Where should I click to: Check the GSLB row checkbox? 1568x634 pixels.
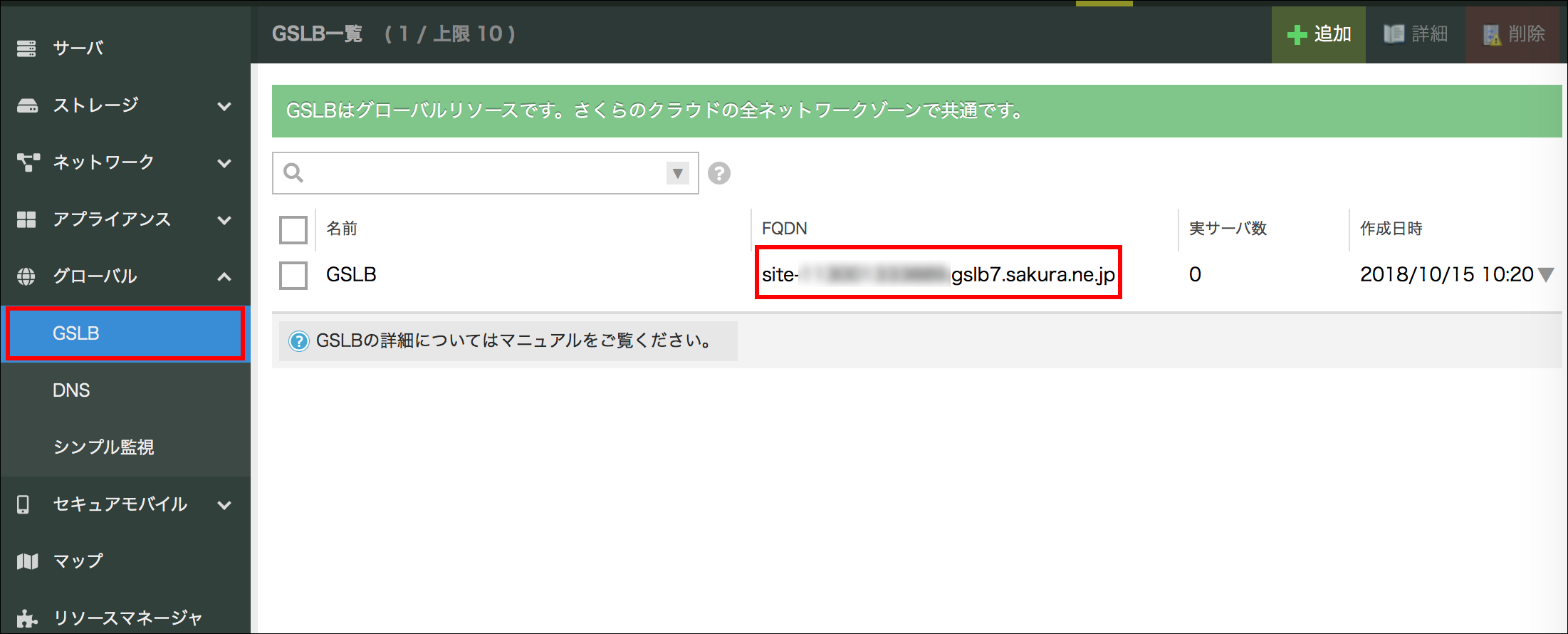coord(293,275)
